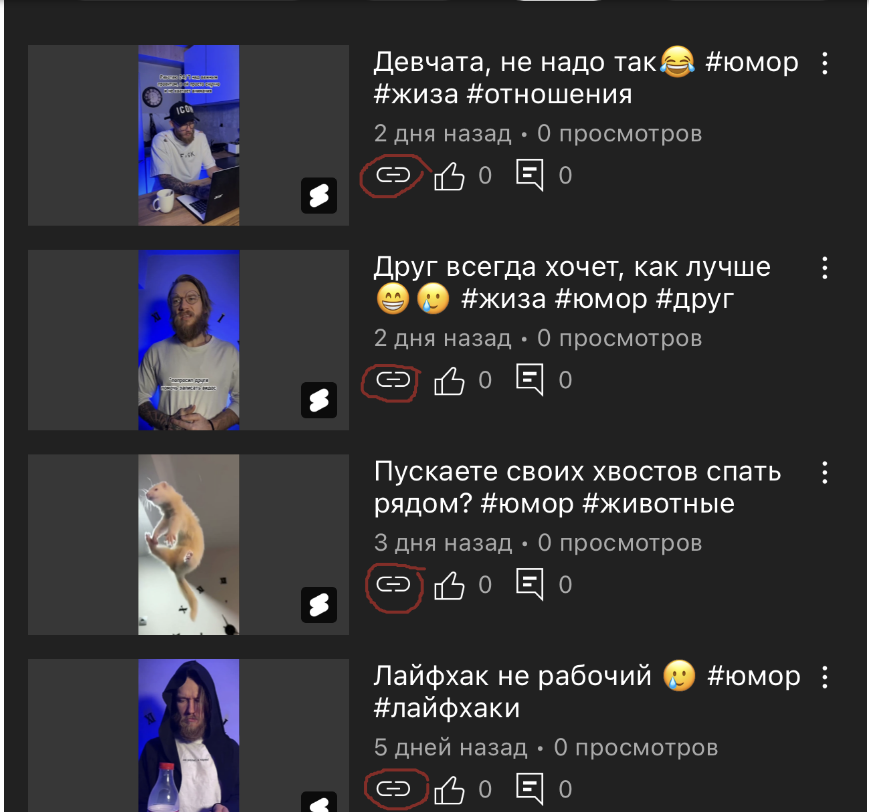Open thumbnail of man at laptop

point(188,135)
